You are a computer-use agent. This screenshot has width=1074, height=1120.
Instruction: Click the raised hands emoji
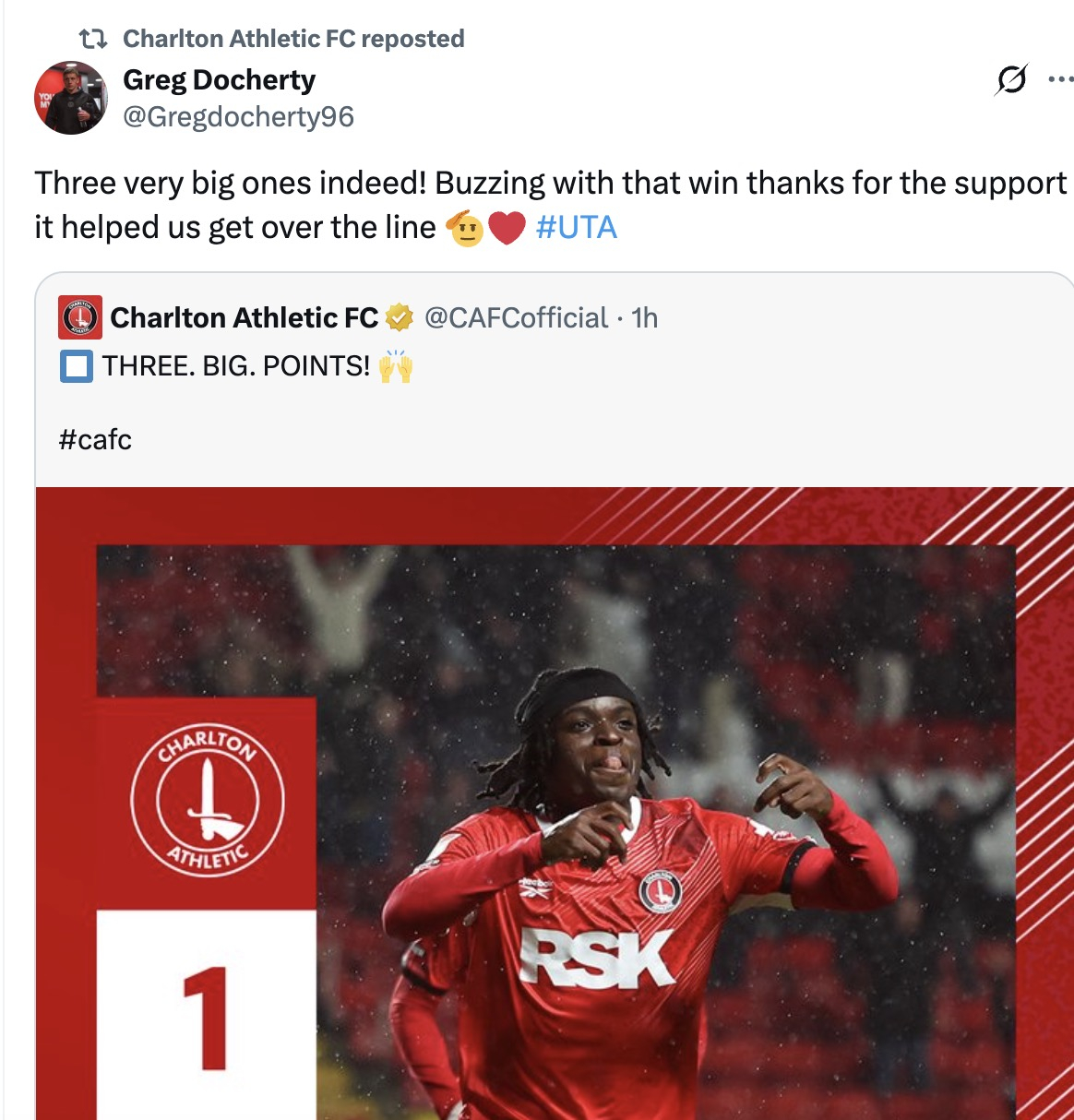[395, 365]
